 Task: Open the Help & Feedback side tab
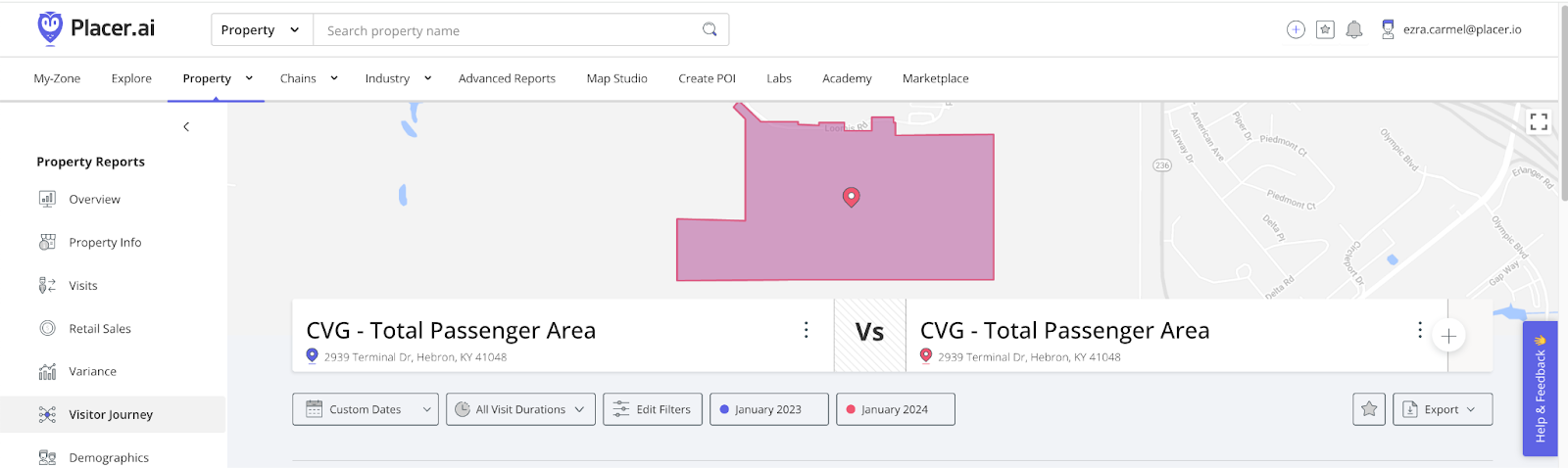coord(1540,389)
